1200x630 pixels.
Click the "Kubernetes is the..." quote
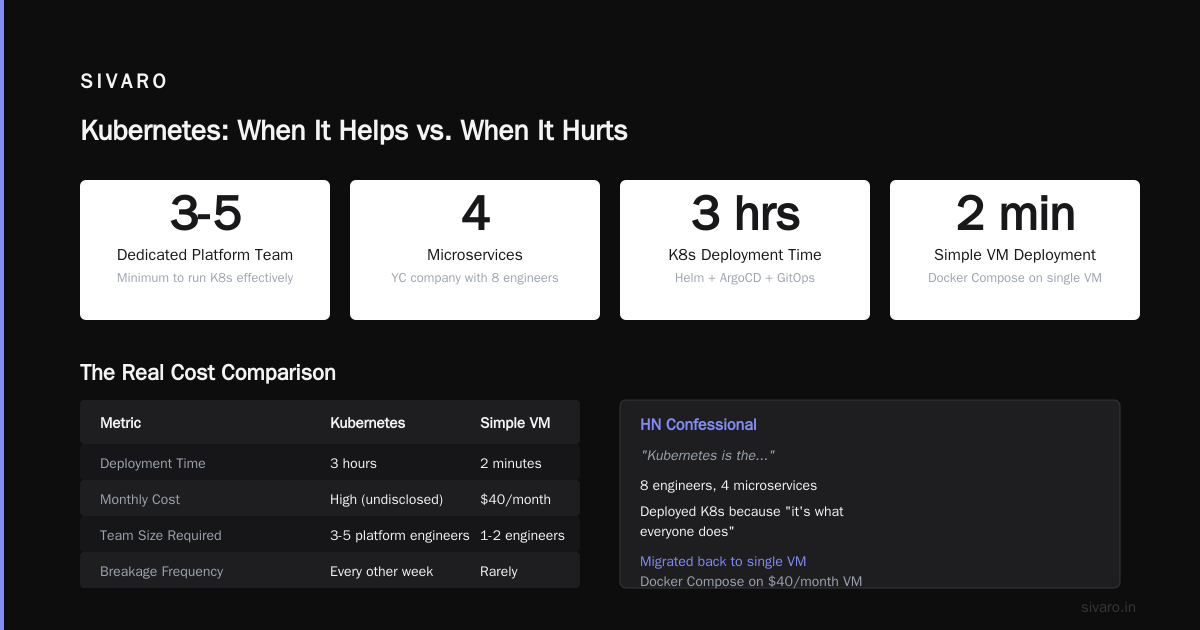(x=708, y=455)
